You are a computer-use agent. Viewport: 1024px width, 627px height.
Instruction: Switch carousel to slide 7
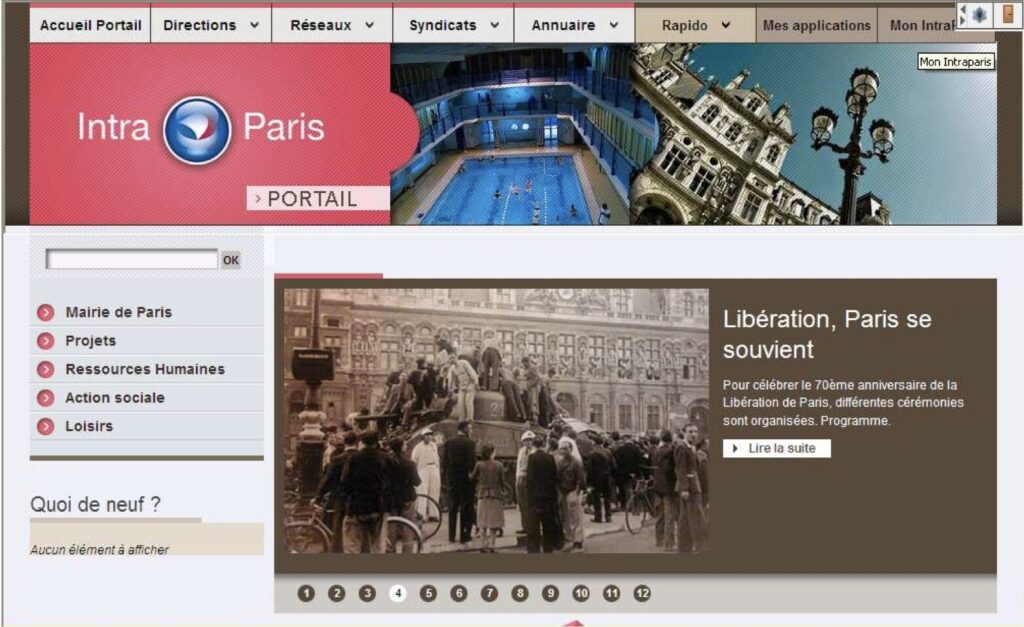(x=489, y=593)
